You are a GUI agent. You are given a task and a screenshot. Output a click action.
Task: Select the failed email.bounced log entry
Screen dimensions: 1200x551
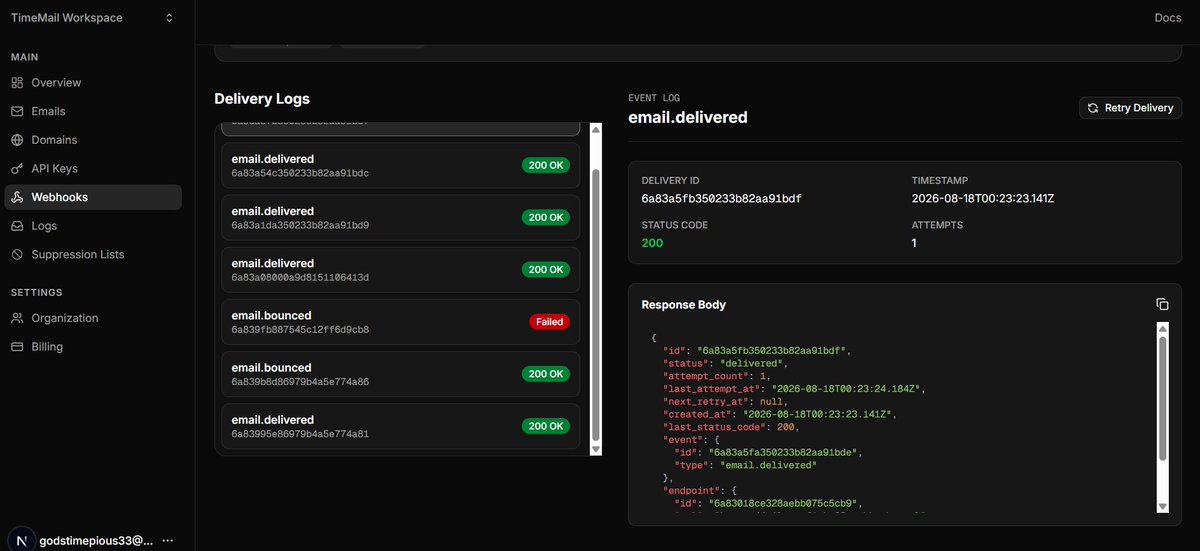(x=400, y=322)
